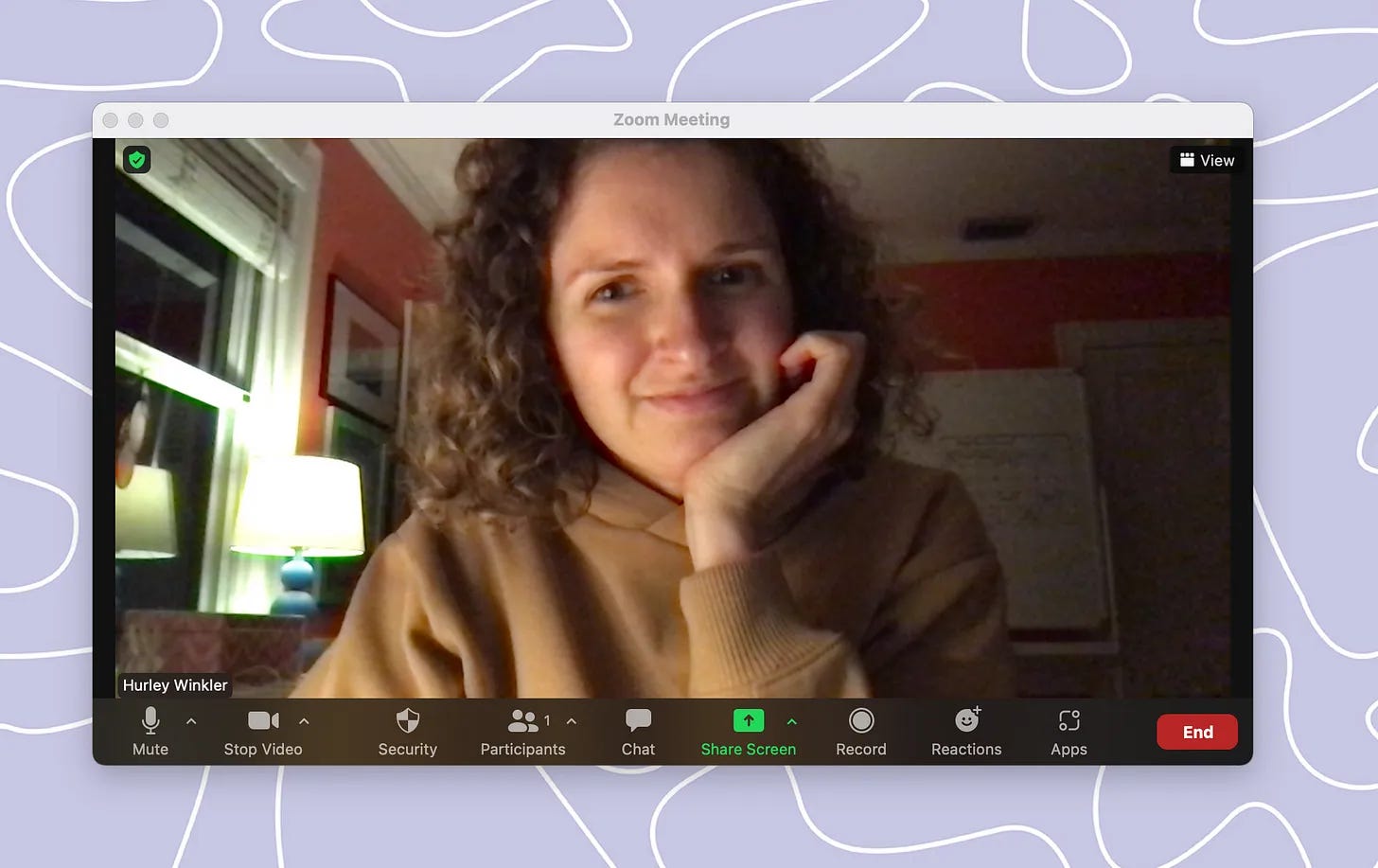The height and width of the screenshot is (868, 1378).
Task: Open the Security shield menu
Action: coord(407,732)
